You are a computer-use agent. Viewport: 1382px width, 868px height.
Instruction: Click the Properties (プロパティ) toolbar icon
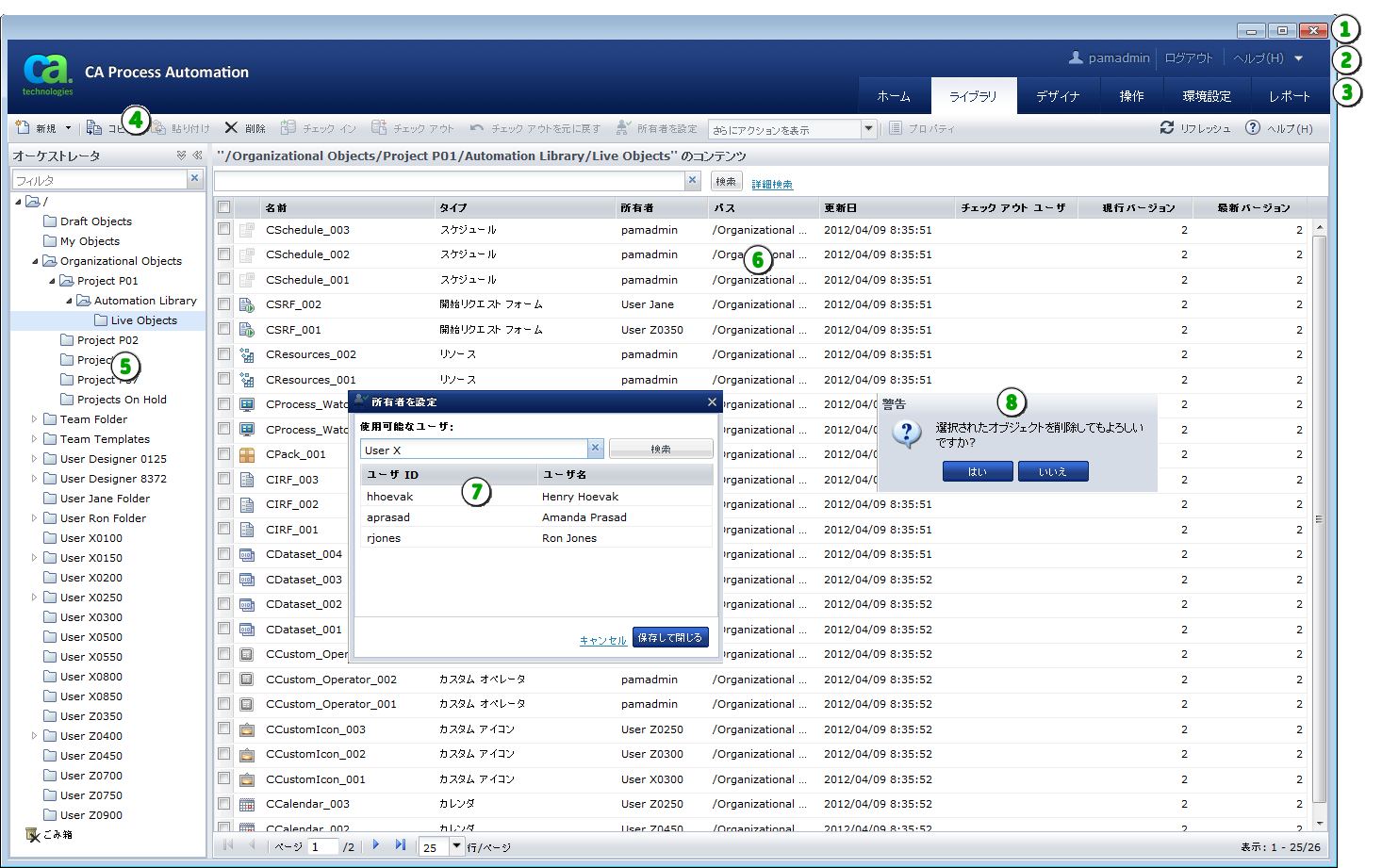tap(896, 128)
